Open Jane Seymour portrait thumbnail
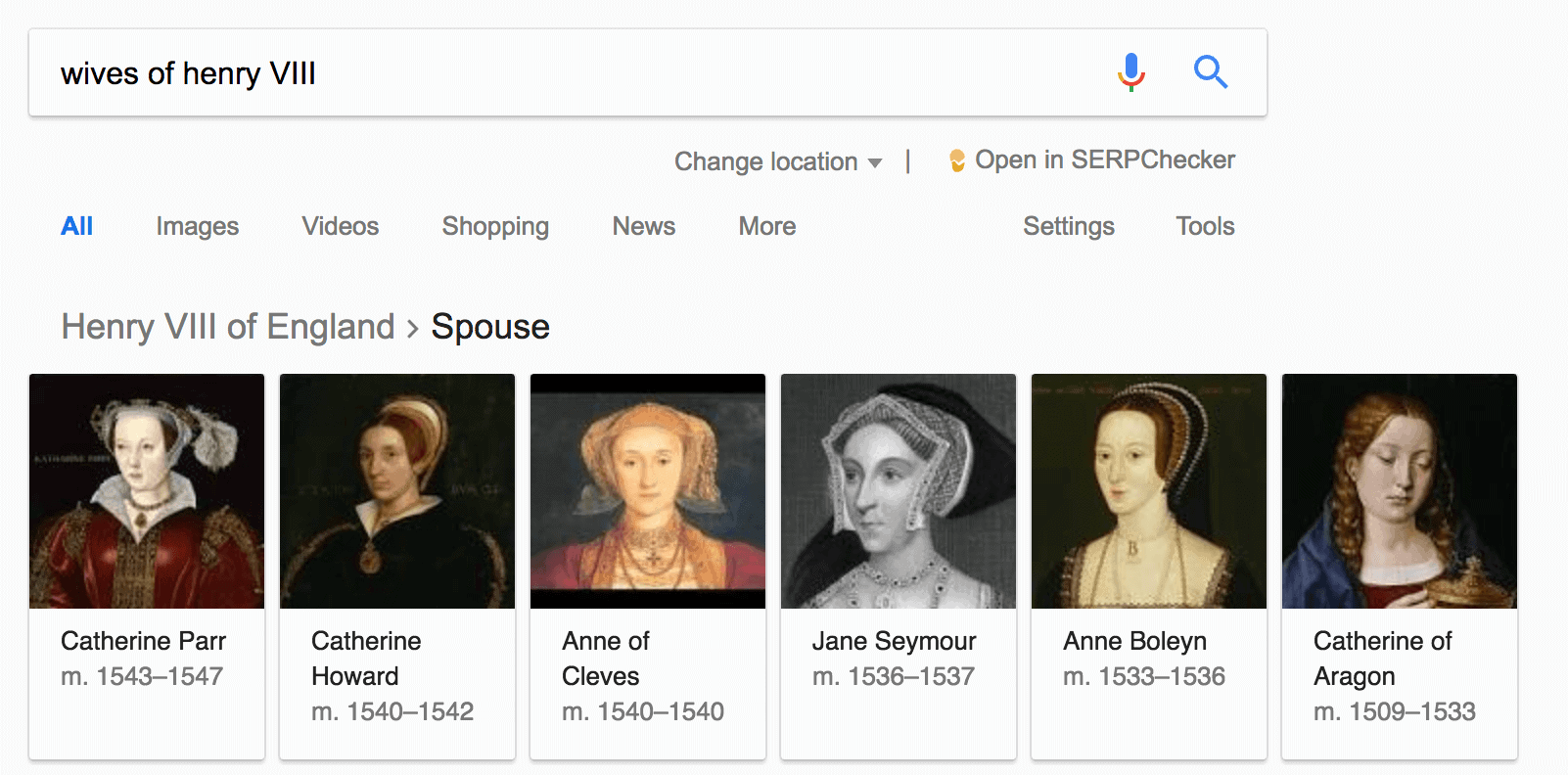The image size is (1568, 775). [899, 491]
